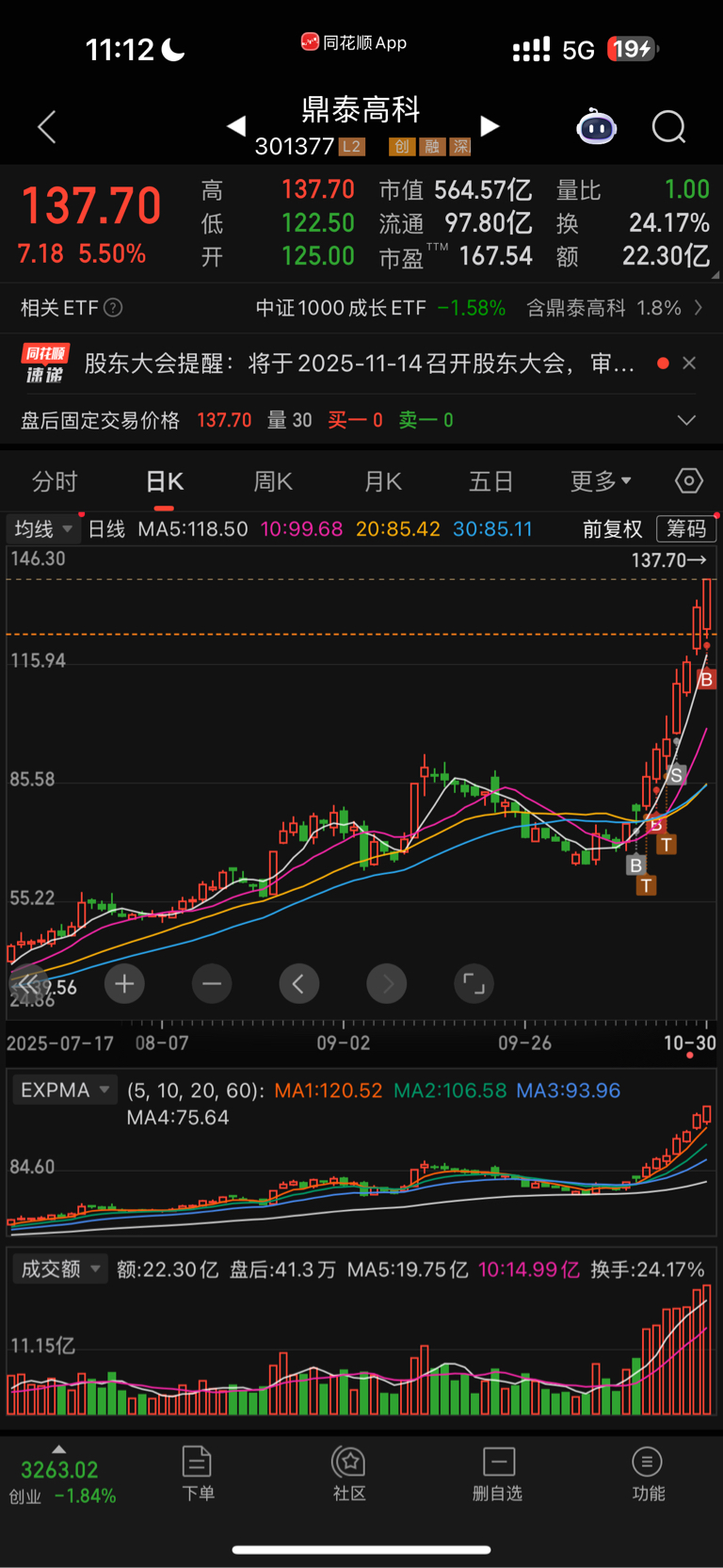The image size is (723, 1568).
Task: Switch to 分时 tab
Action: pos(55,482)
